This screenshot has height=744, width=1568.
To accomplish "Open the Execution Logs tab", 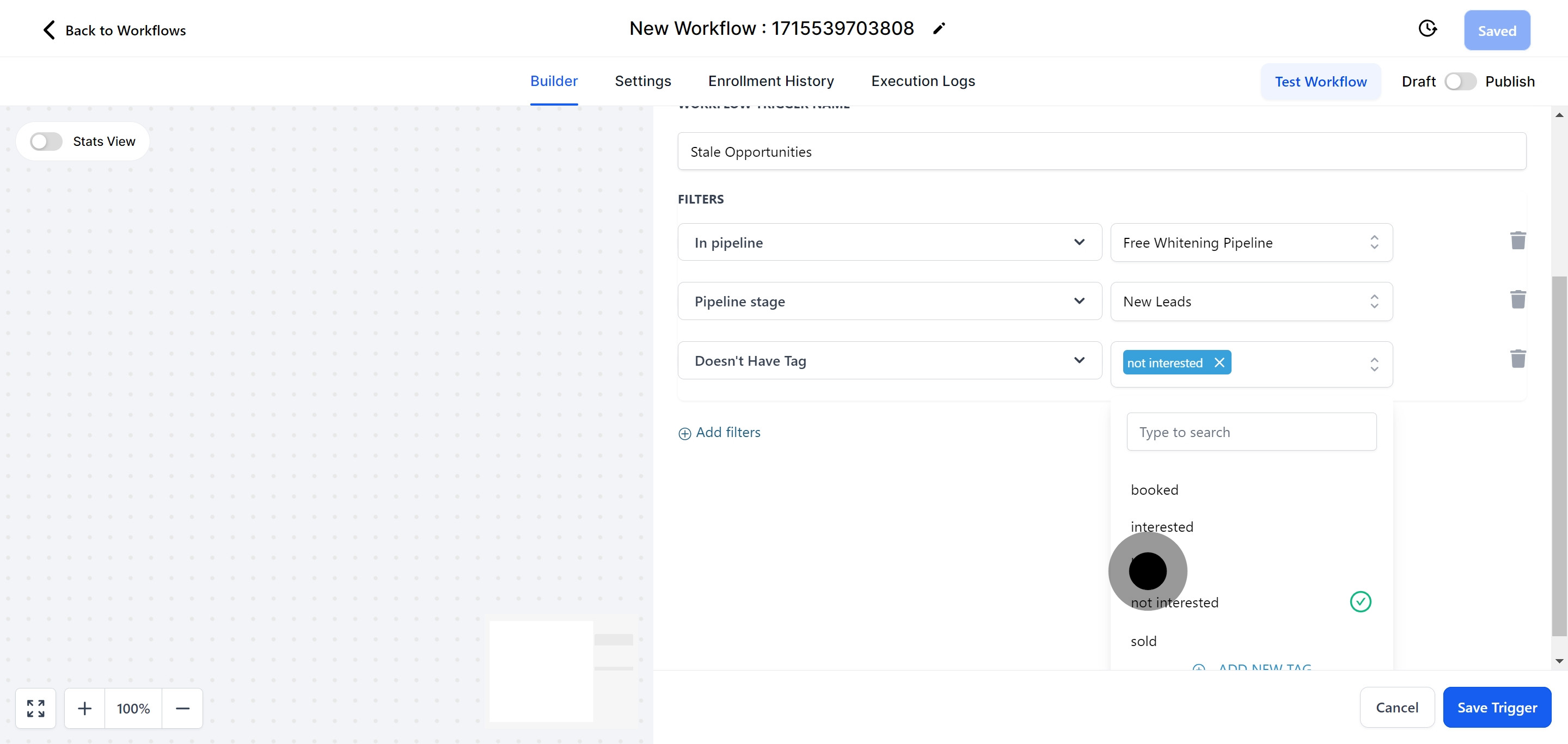I will pos(922,81).
